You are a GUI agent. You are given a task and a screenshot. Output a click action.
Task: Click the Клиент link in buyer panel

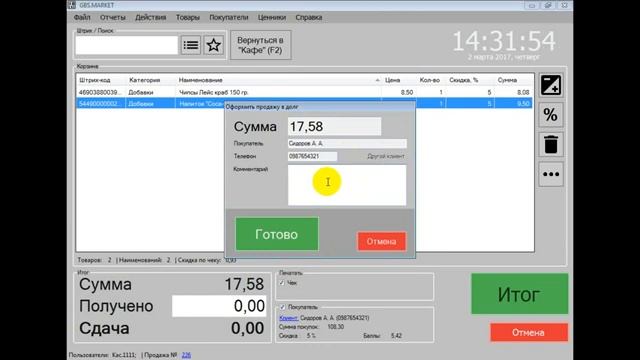pos(289,318)
